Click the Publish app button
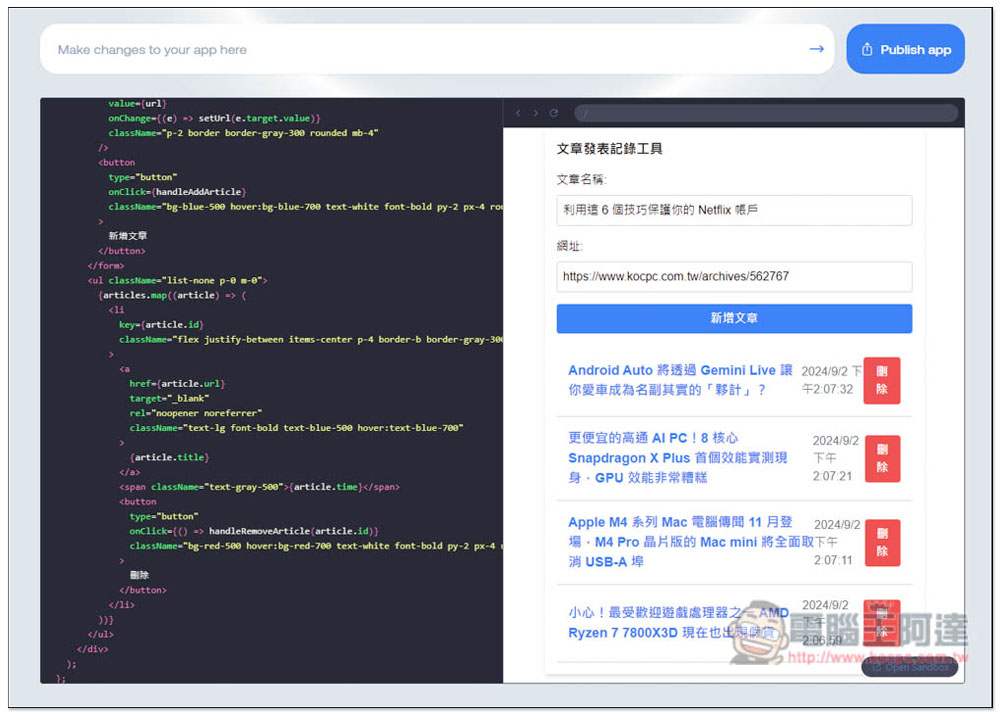Image resolution: width=1000 pixels, height=716 pixels. tap(905, 49)
